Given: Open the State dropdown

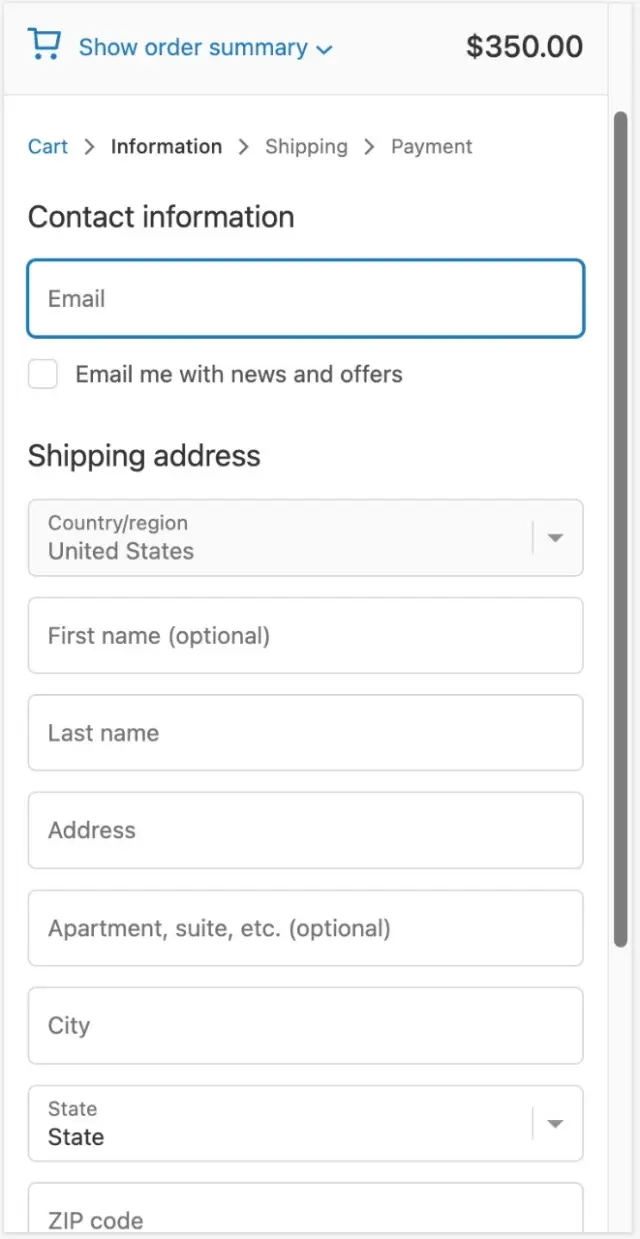Looking at the screenshot, I should [306, 1123].
